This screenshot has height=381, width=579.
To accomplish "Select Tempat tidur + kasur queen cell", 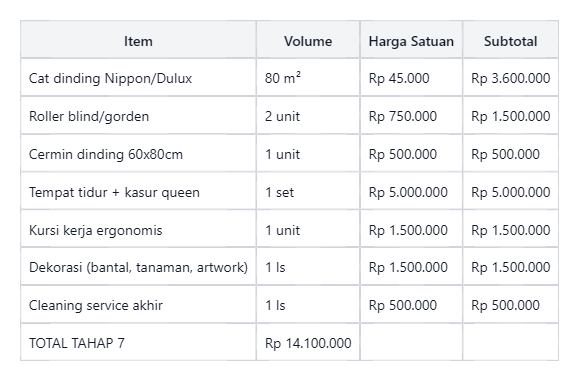I will tap(138, 192).
